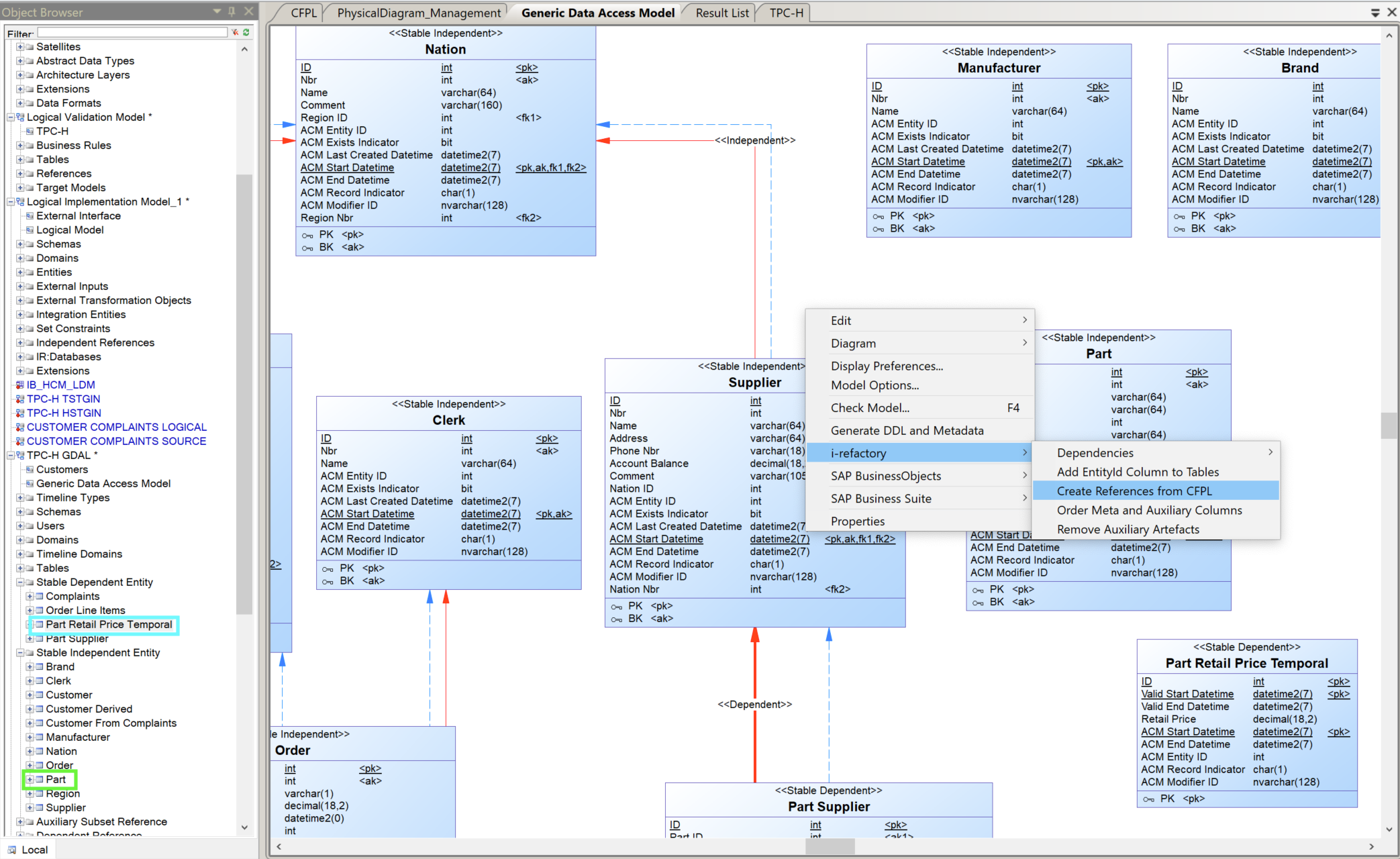
Task: Switch to the CFPL tab
Action: click(x=303, y=13)
